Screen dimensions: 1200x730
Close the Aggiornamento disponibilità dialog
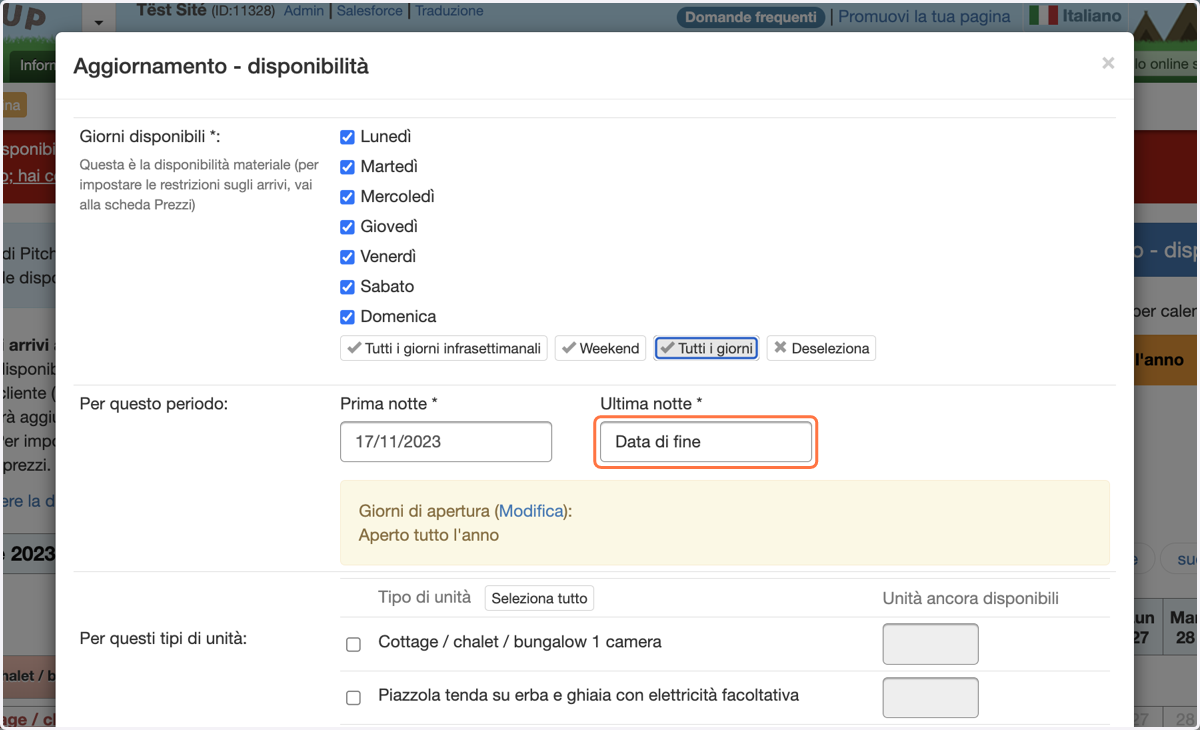click(1108, 63)
